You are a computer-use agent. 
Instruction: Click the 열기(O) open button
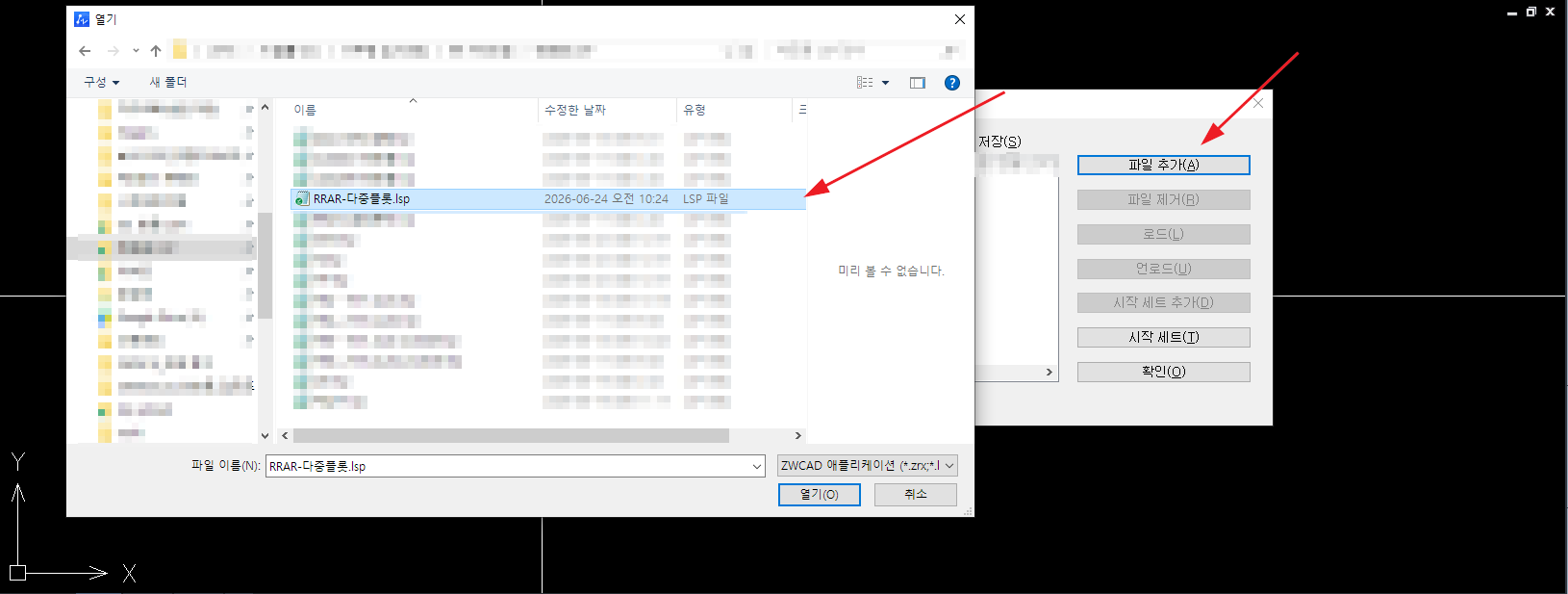pos(820,495)
